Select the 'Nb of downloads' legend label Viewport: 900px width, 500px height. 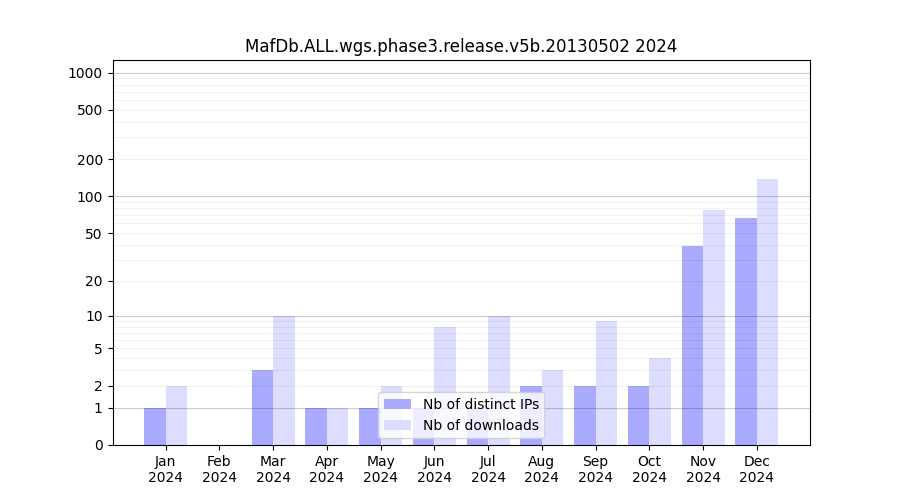pyautogui.click(x=480, y=425)
